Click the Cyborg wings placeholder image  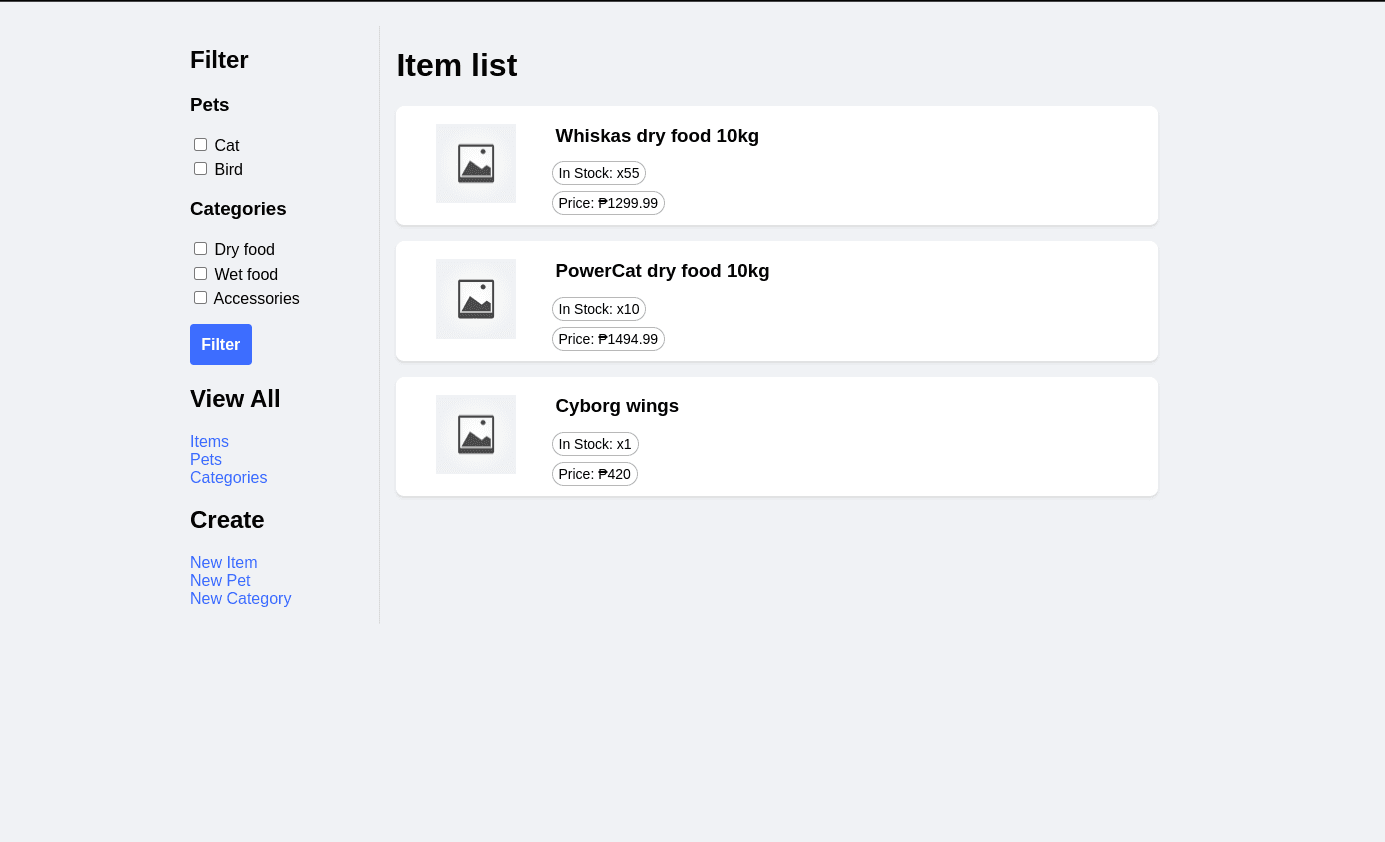point(476,434)
